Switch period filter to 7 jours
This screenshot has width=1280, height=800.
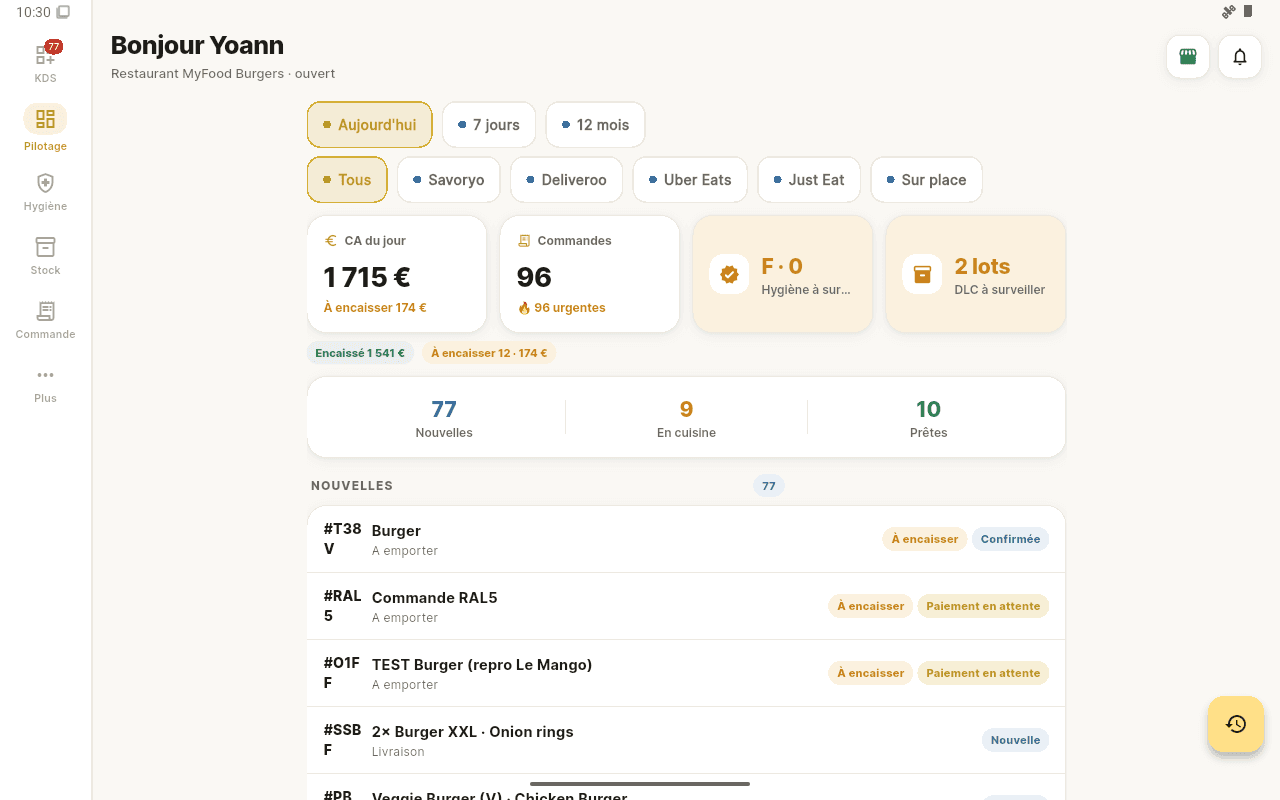click(489, 125)
